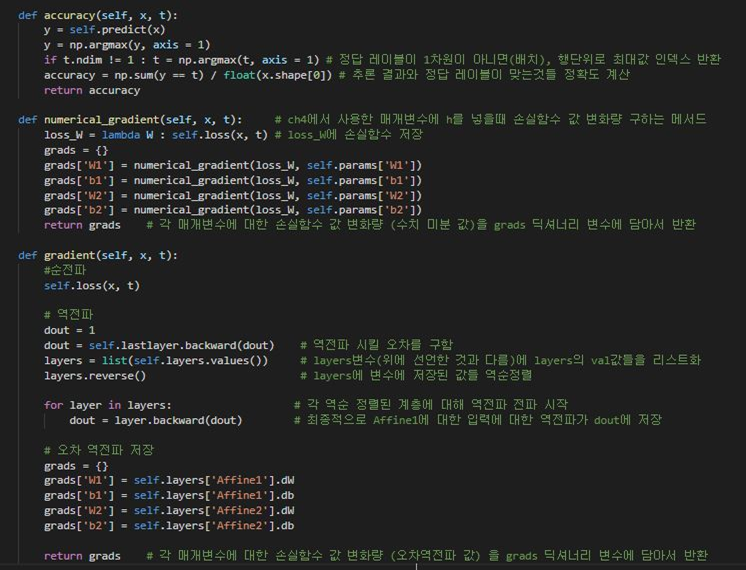Viewport: 746px width, 570px height.
Task: Click grads['W1'] numerical_gradient assignment line
Action: pyautogui.click(x=233, y=166)
